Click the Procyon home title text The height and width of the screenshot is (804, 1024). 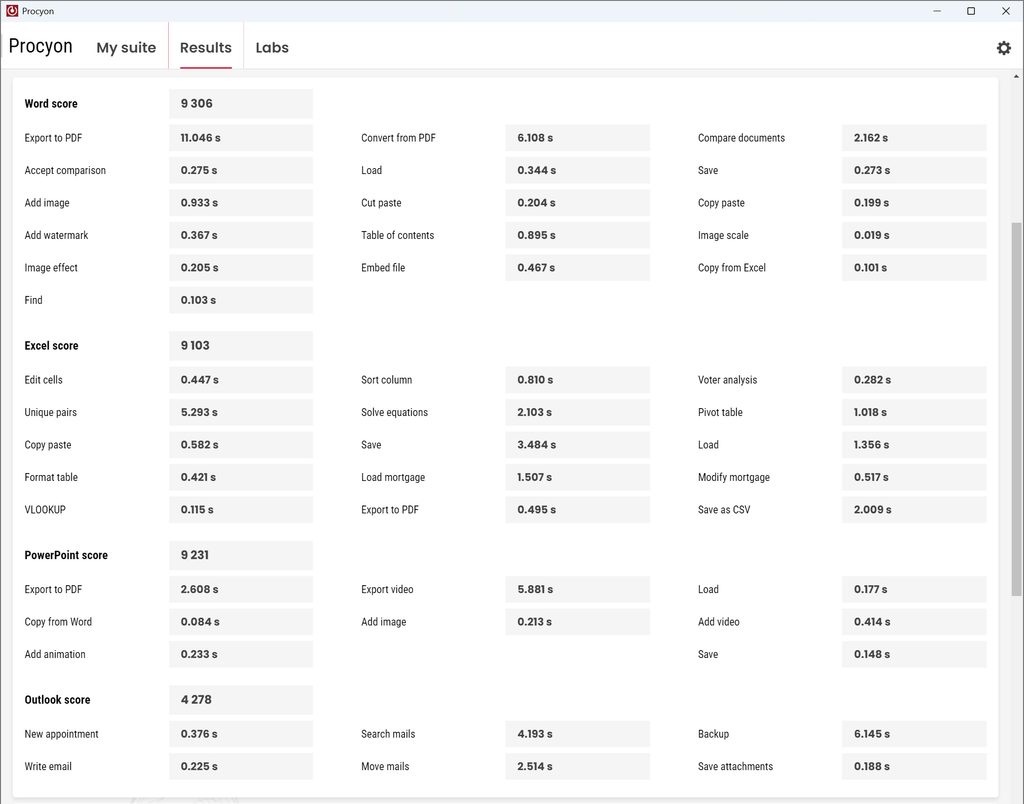tap(40, 46)
